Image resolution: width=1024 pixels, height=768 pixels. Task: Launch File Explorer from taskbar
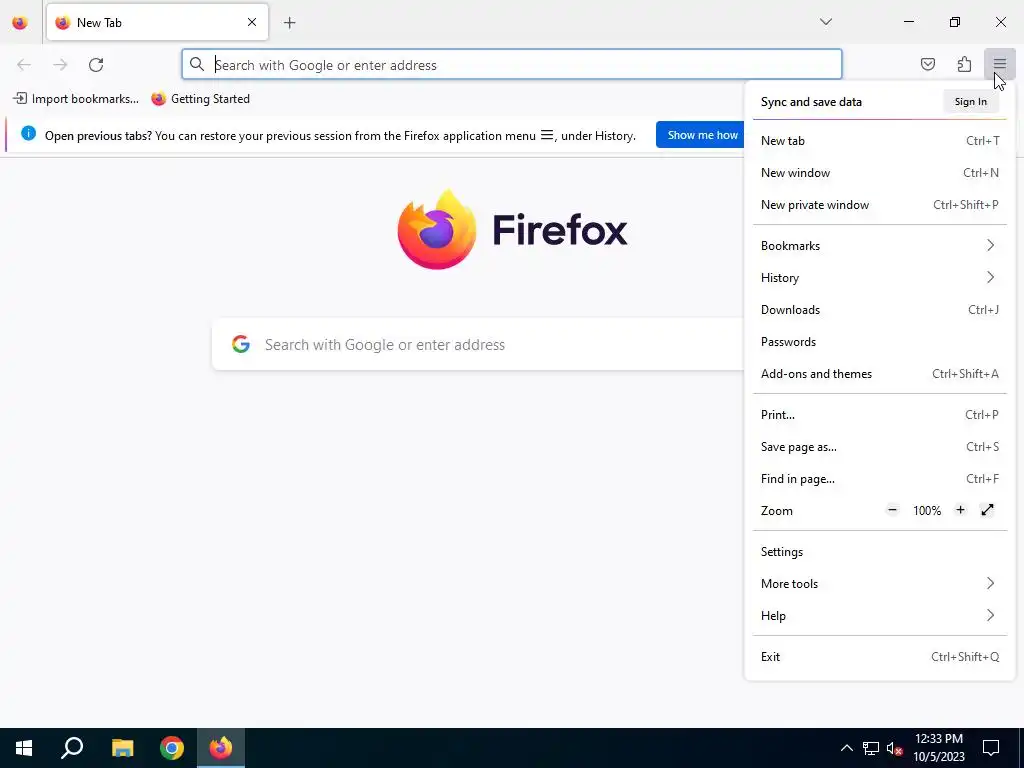(x=122, y=748)
